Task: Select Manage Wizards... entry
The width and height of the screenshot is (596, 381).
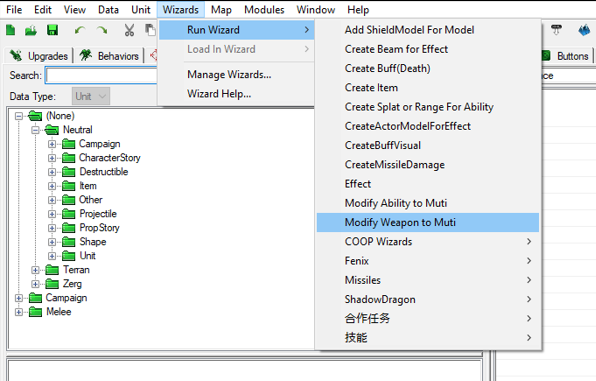Action: point(236,75)
